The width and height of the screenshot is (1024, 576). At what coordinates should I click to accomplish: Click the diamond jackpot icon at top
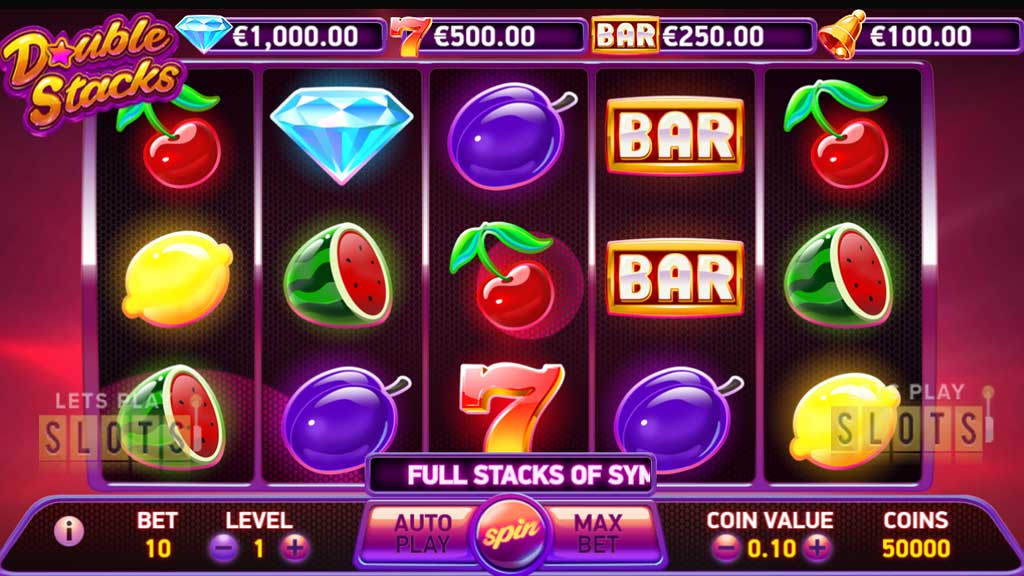coord(204,35)
